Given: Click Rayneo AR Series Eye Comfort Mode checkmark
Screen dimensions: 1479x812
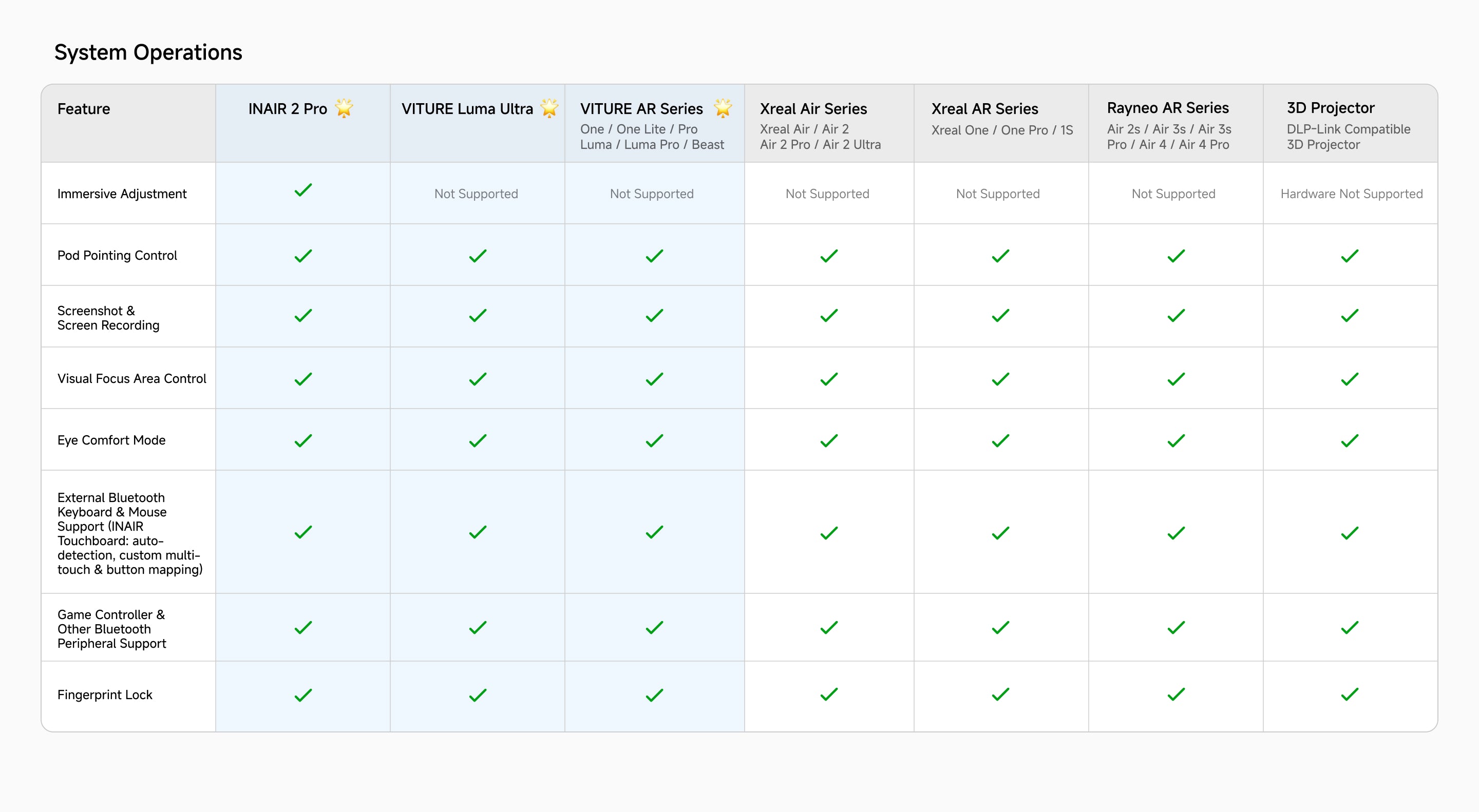Looking at the screenshot, I should (x=1176, y=441).
